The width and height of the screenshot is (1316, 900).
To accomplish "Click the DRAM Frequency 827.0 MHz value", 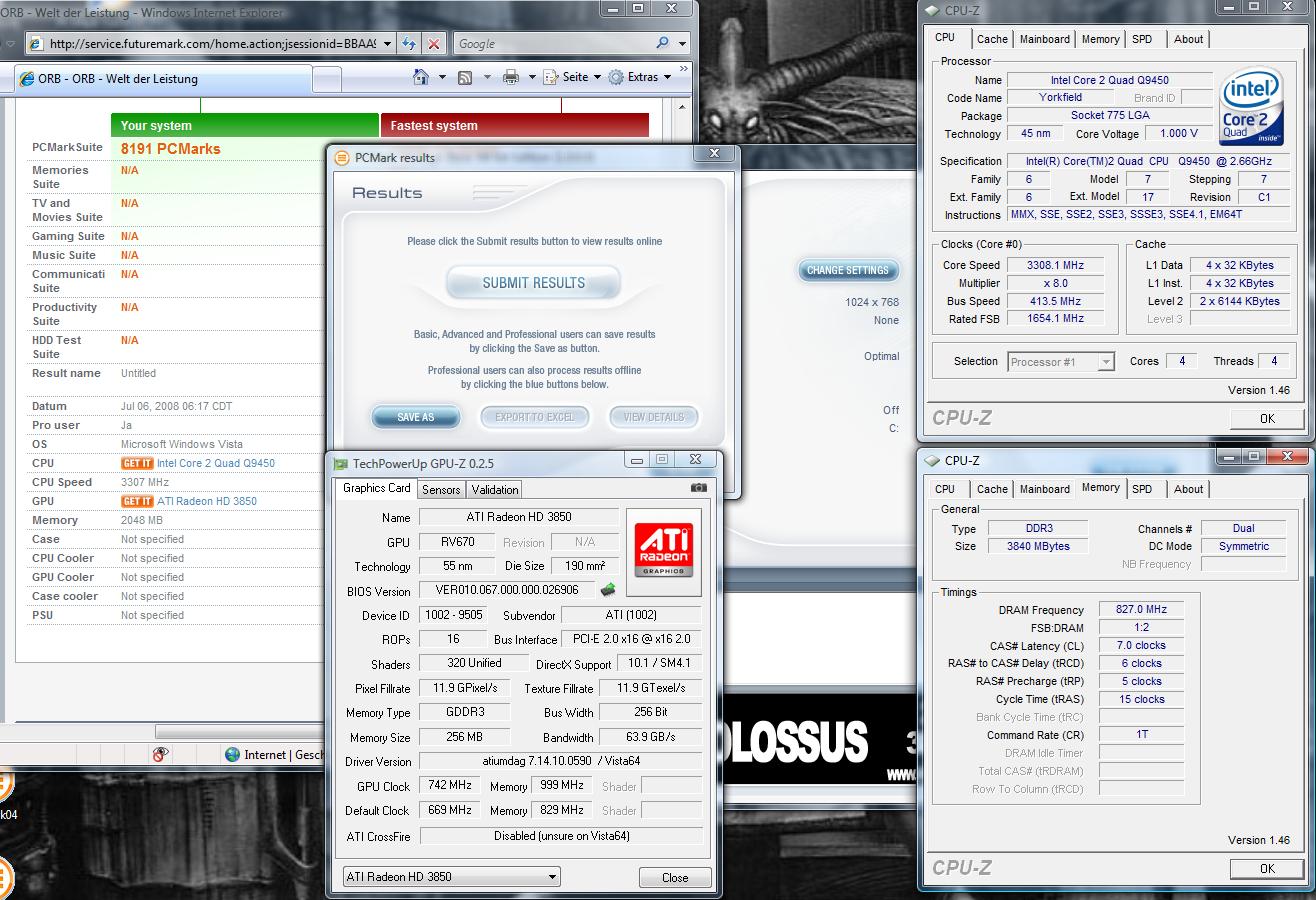I will click(x=1140, y=609).
